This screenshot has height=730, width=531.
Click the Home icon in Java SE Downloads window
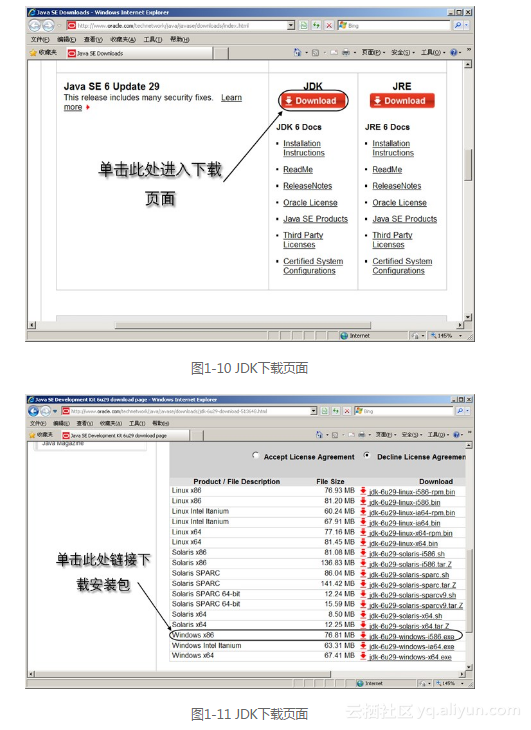(x=297, y=53)
